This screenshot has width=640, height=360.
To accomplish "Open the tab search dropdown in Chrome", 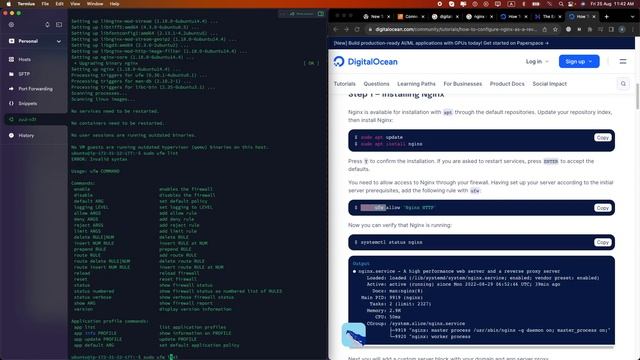I will [x=633, y=17].
